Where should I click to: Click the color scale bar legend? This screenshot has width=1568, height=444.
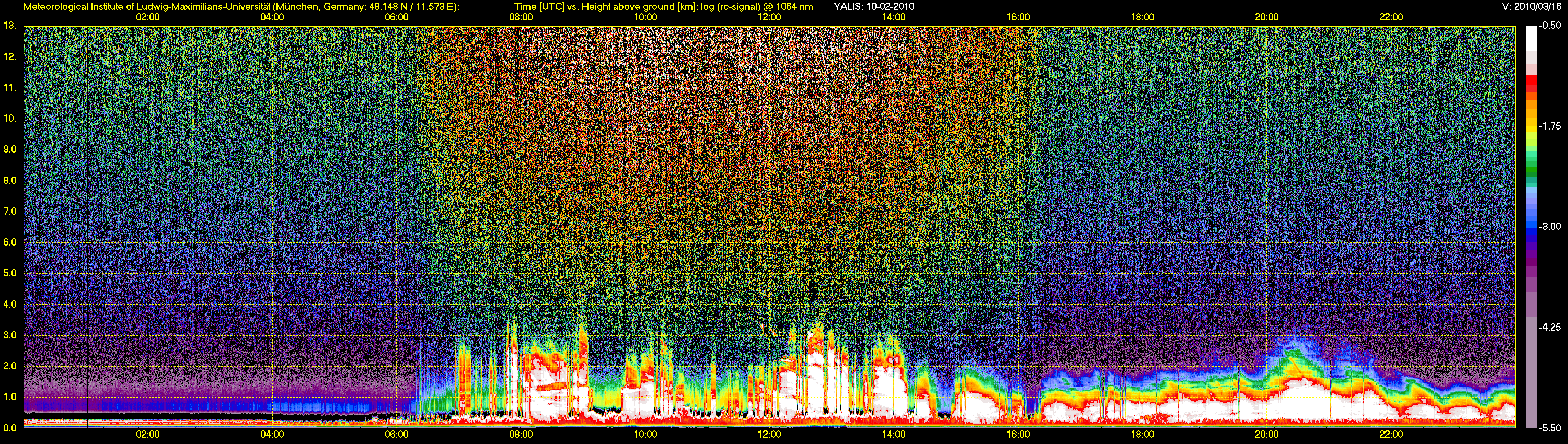(1532, 227)
